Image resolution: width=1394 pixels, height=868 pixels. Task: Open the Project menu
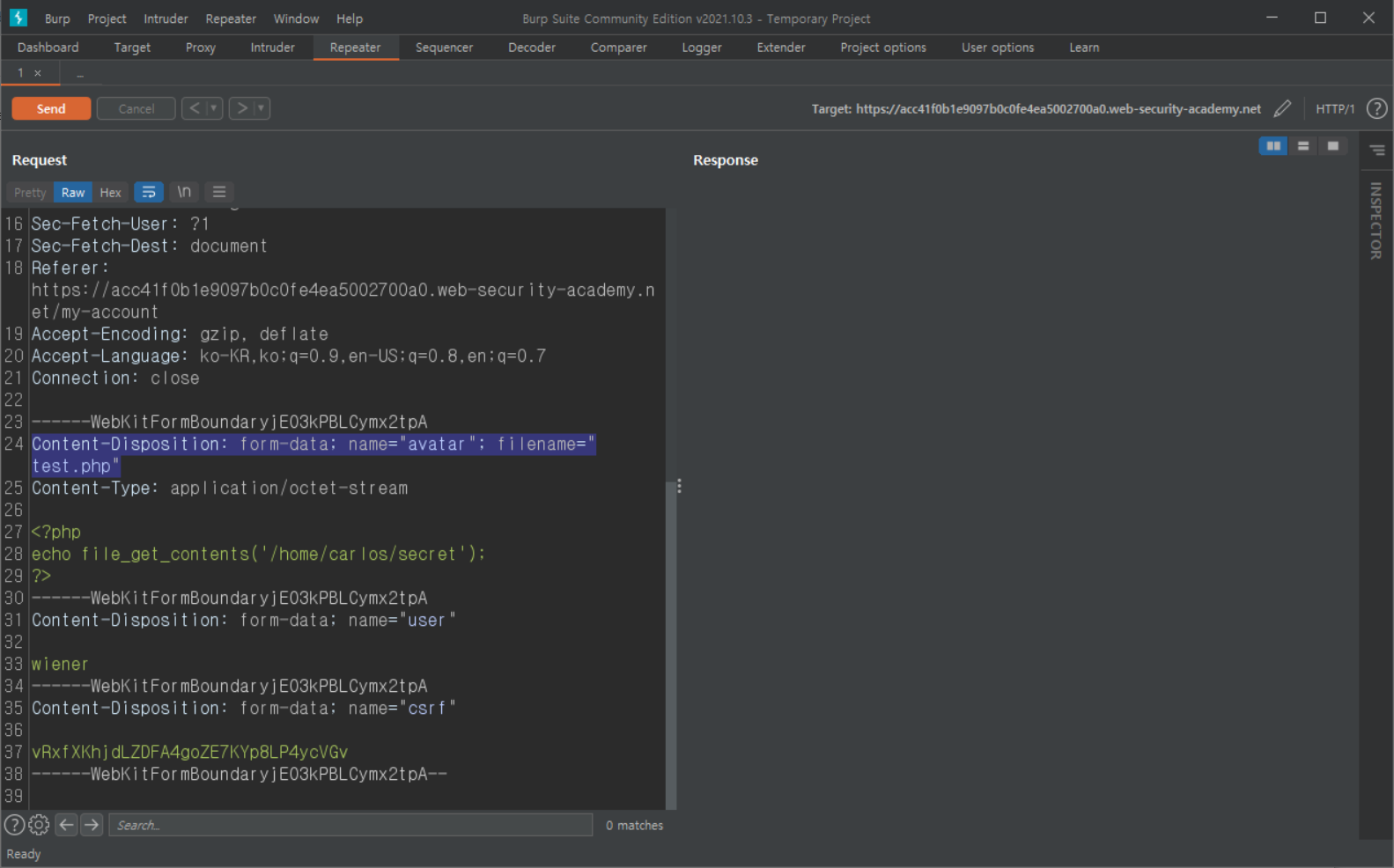point(107,18)
